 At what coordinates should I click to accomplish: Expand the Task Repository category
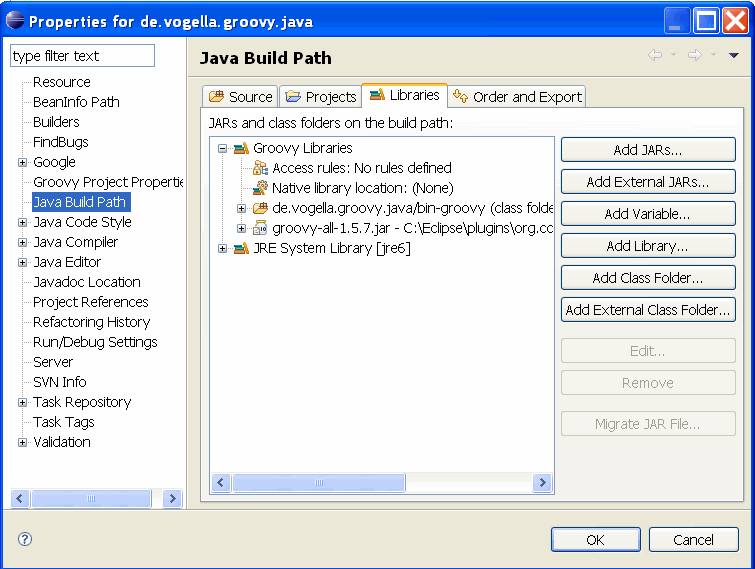[22, 402]
